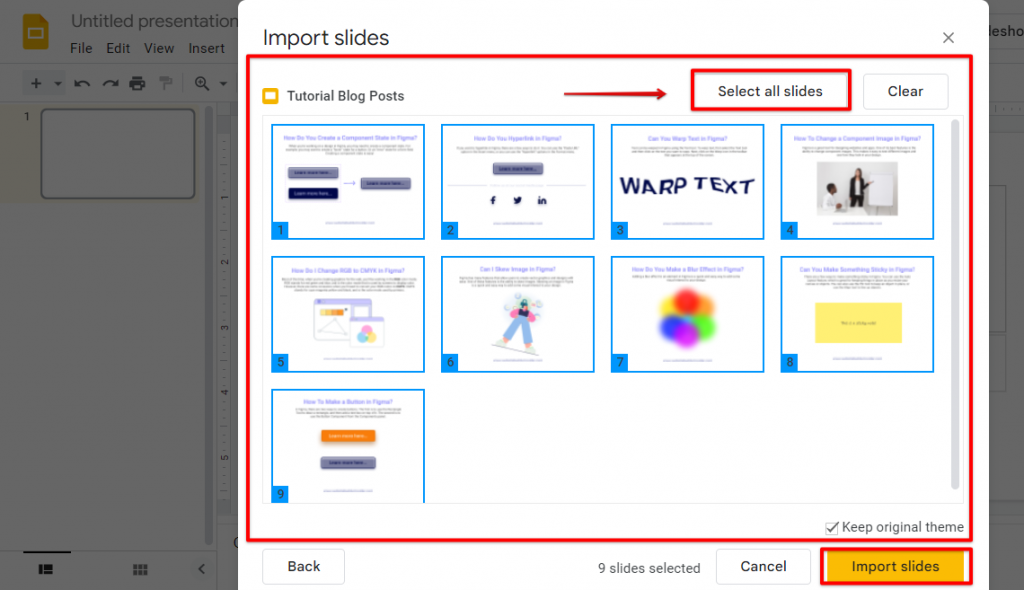Screen dimensions: 1024x590
Task: Select the Undo icon in the toolbar
Action: pos(82,83)
